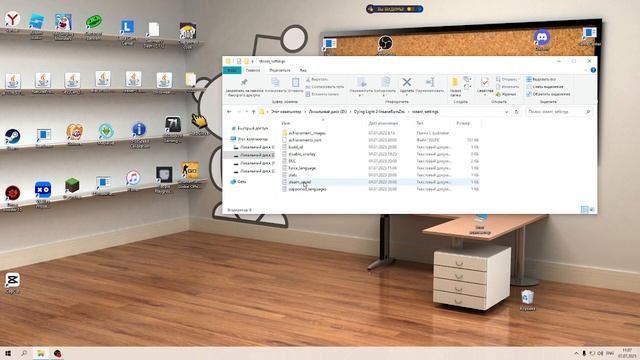Open the Windows Start menu
The image size is (640, 360).
(x=8, y=353)
